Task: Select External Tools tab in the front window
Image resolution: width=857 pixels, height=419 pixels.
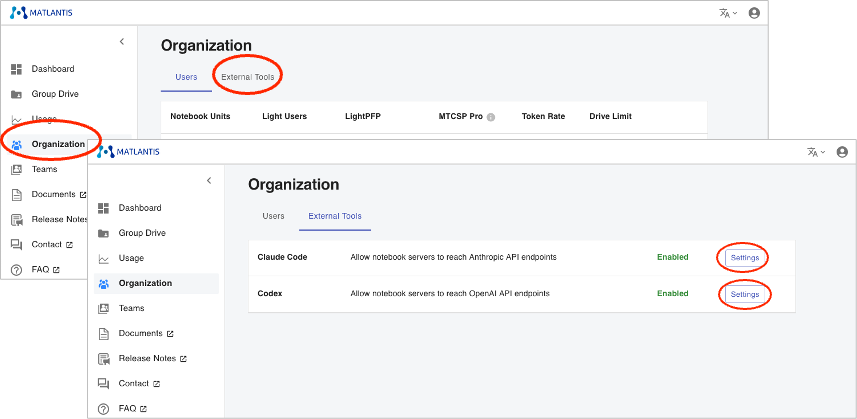Action: (335, 216)
